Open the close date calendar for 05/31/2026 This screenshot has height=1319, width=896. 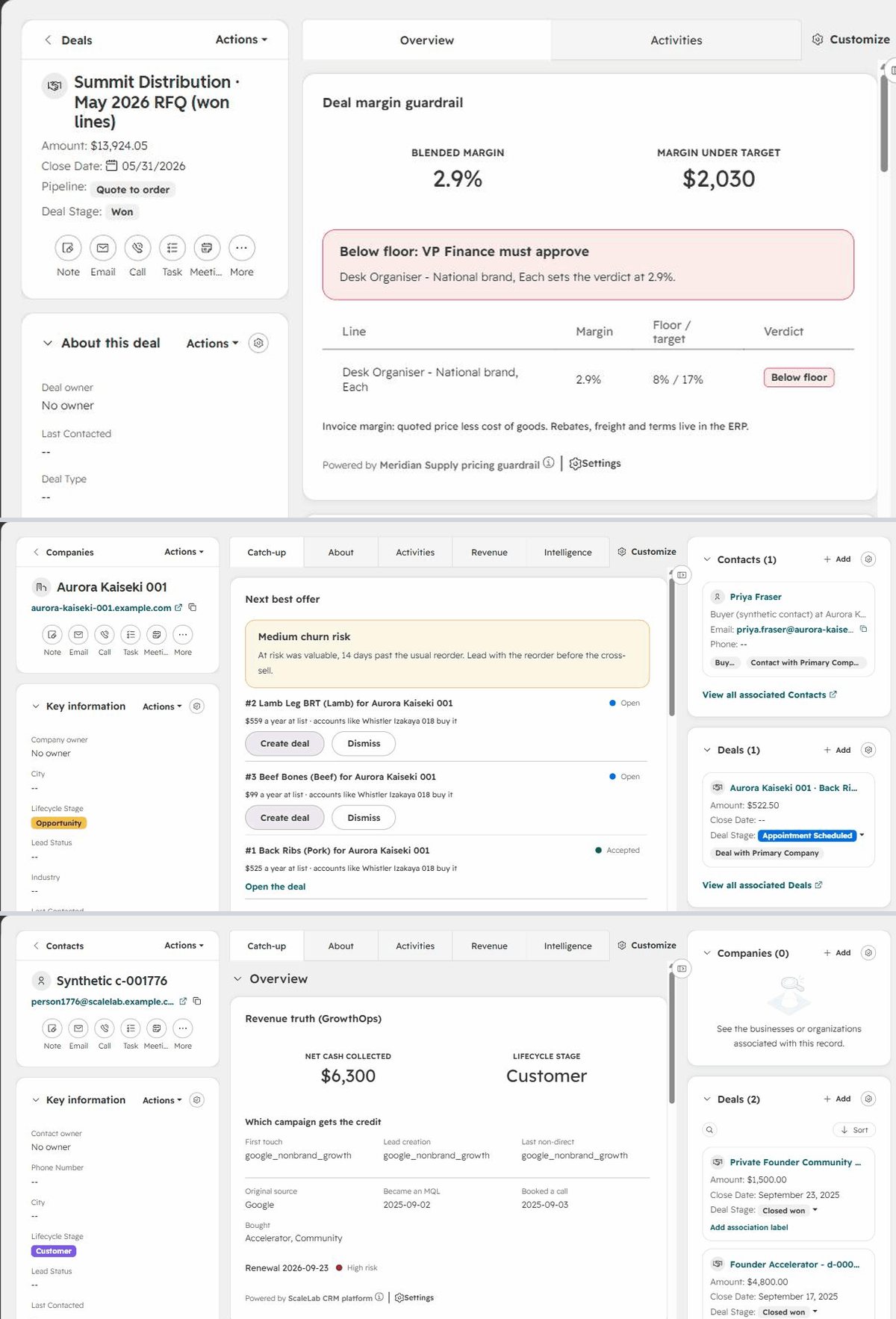coord(111,166)
